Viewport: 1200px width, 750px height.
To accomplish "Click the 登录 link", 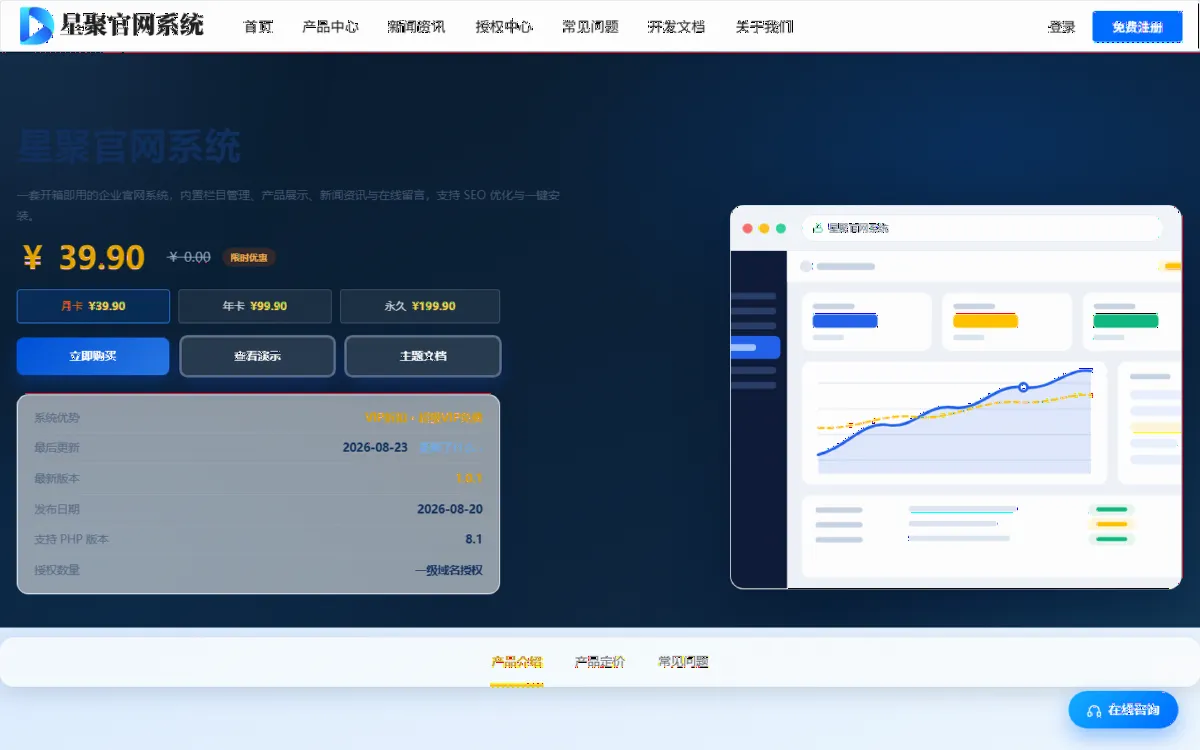I will tap(1061, 27).
